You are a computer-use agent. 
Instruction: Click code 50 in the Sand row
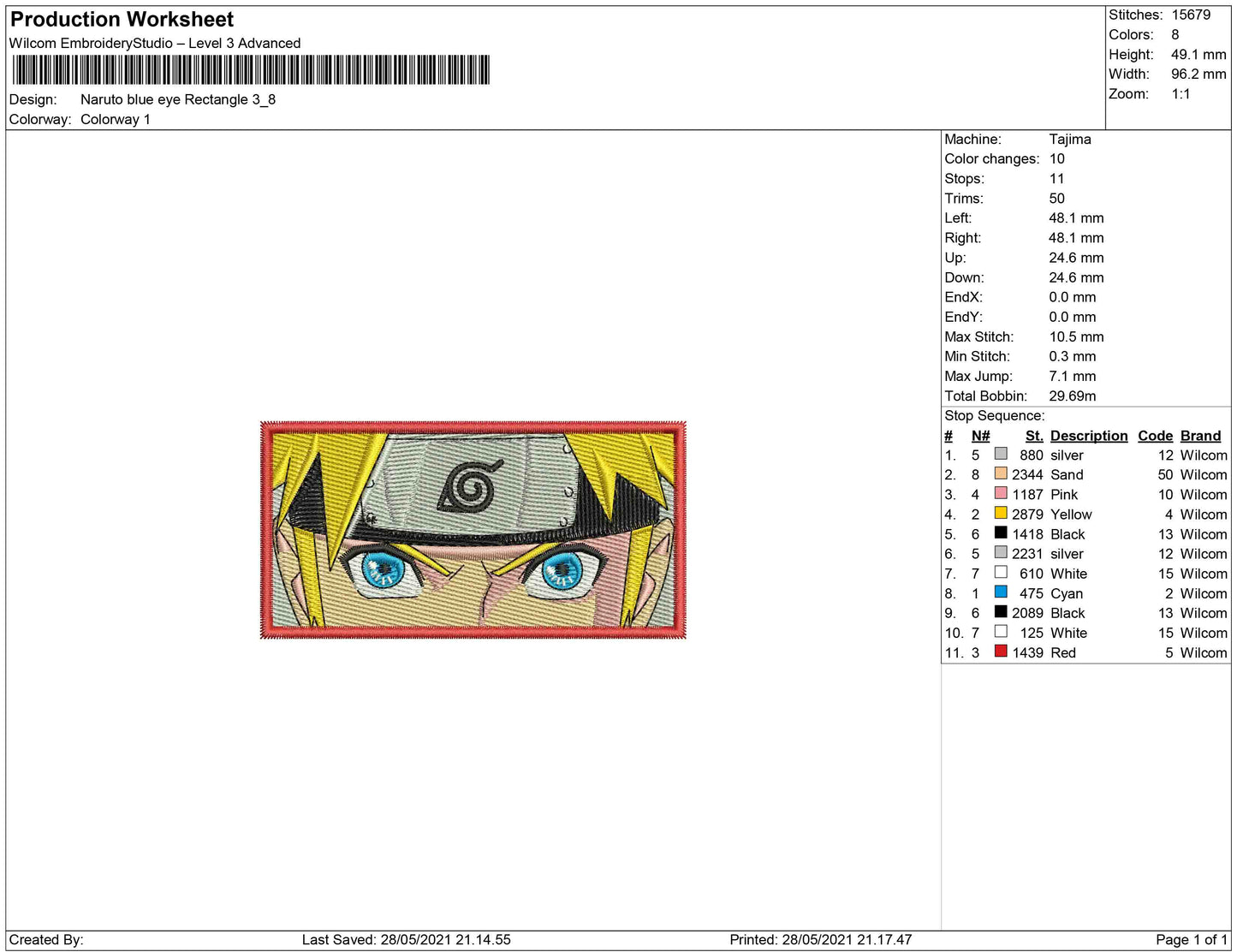(1165, 474)
